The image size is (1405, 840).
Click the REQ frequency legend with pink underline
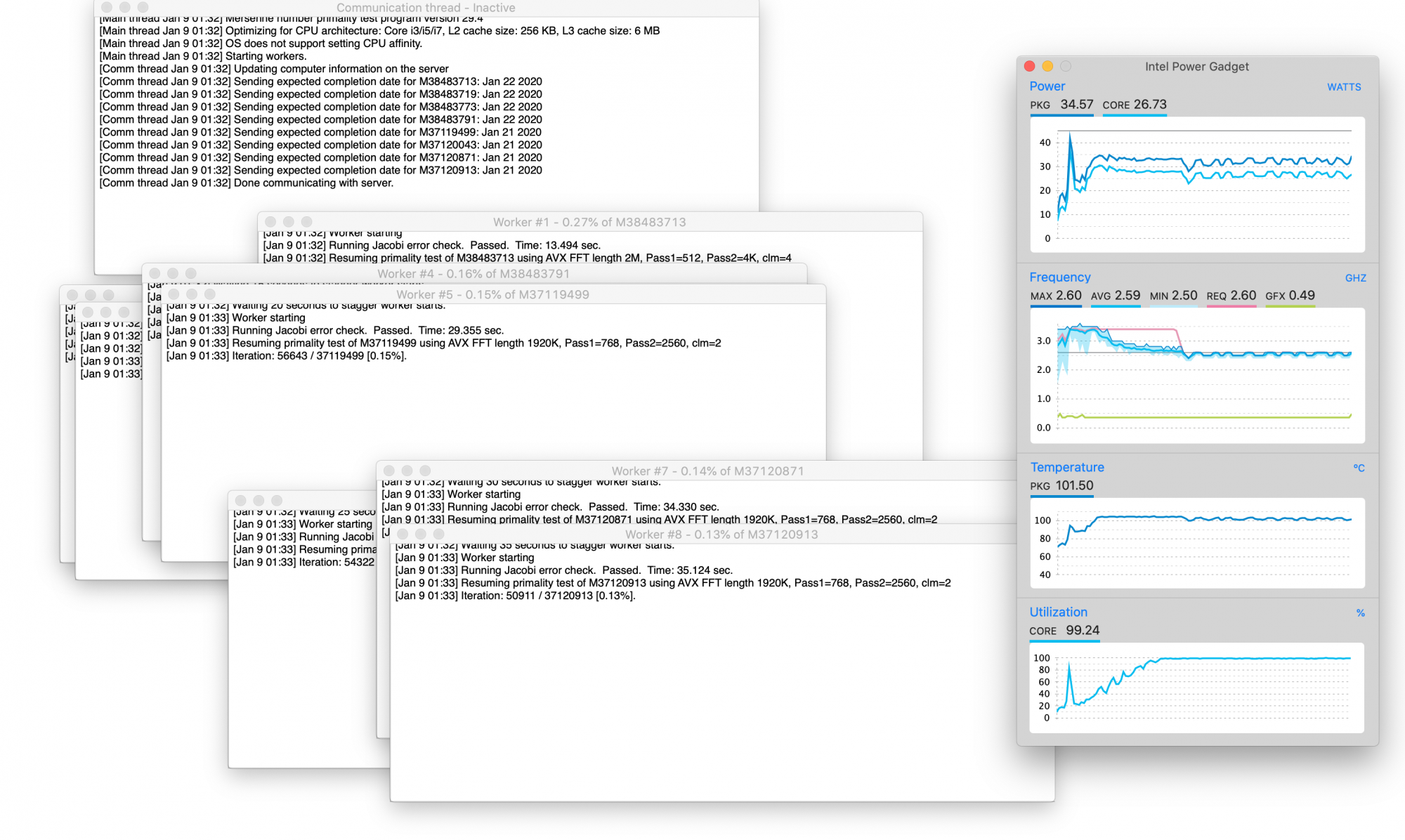point(1231,296)
